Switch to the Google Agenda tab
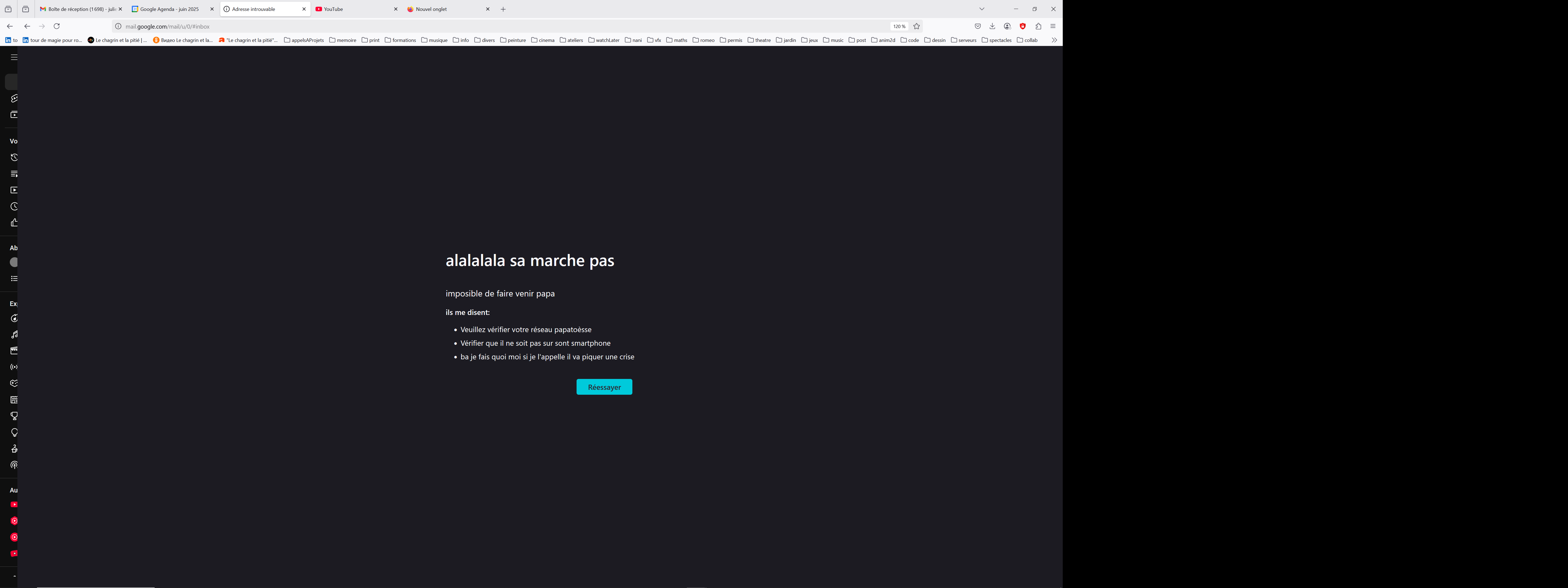The width and height of the screenshot is (1568, 588). [x=169, y=9]
